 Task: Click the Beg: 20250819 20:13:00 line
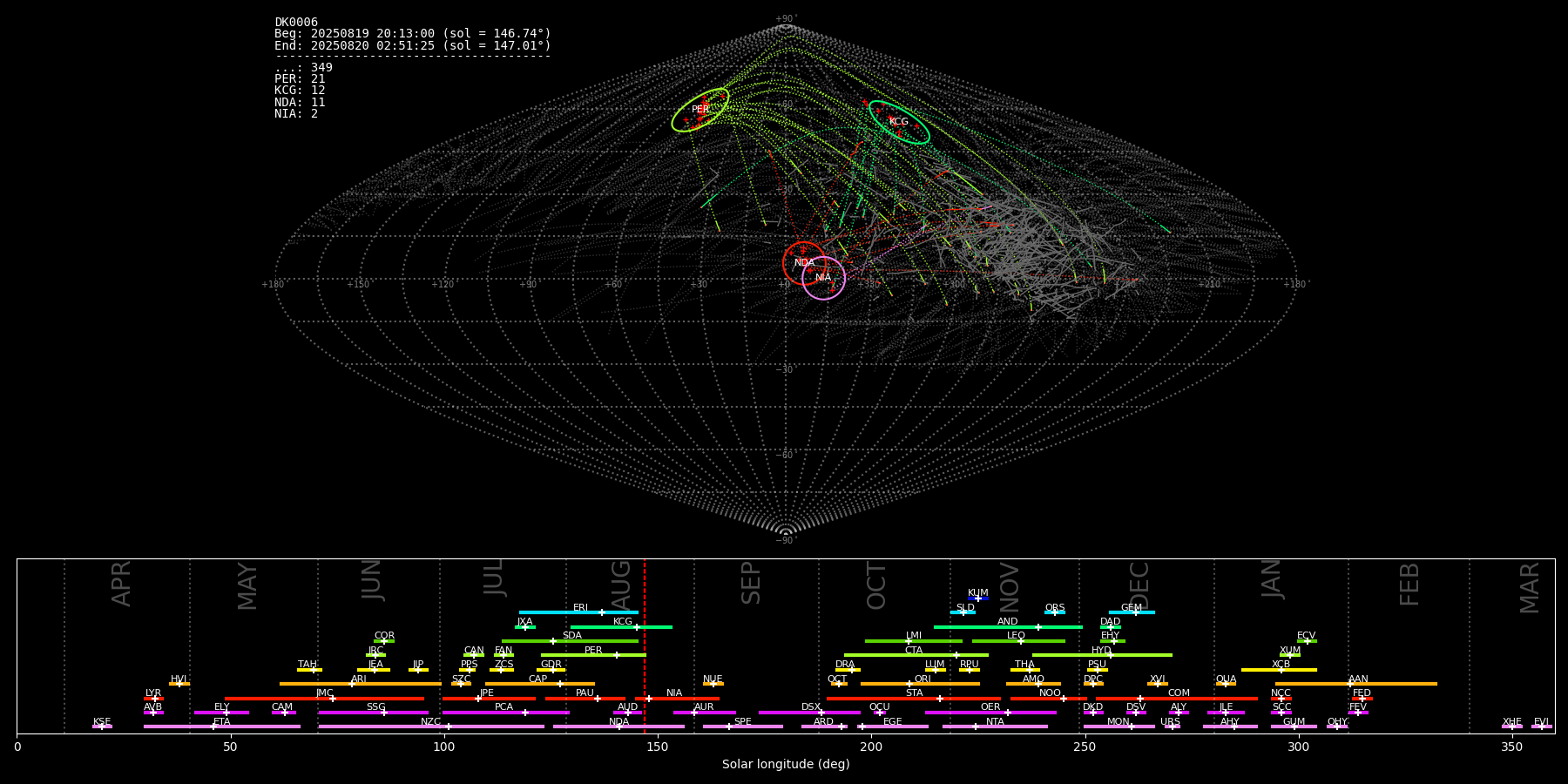coord(413,34)
